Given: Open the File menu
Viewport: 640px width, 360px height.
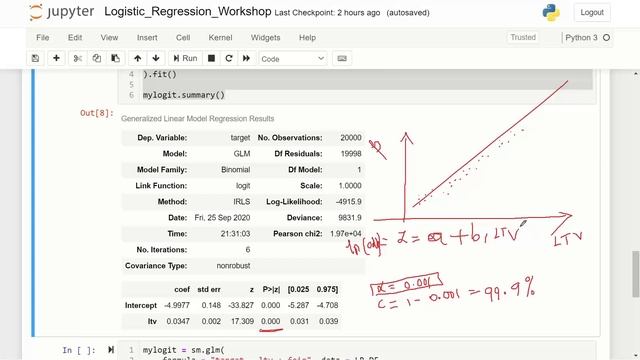Looking at the screenshot, I should click(x=42, y=38).
